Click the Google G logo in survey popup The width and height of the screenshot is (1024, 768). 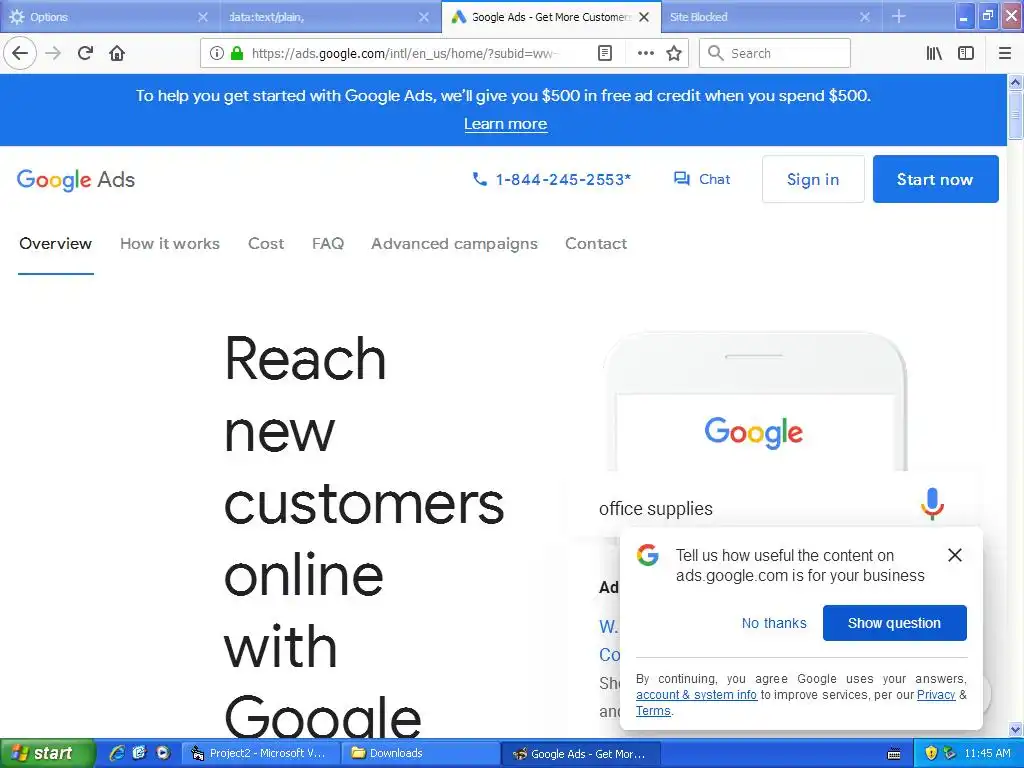[x=647, y=555]
